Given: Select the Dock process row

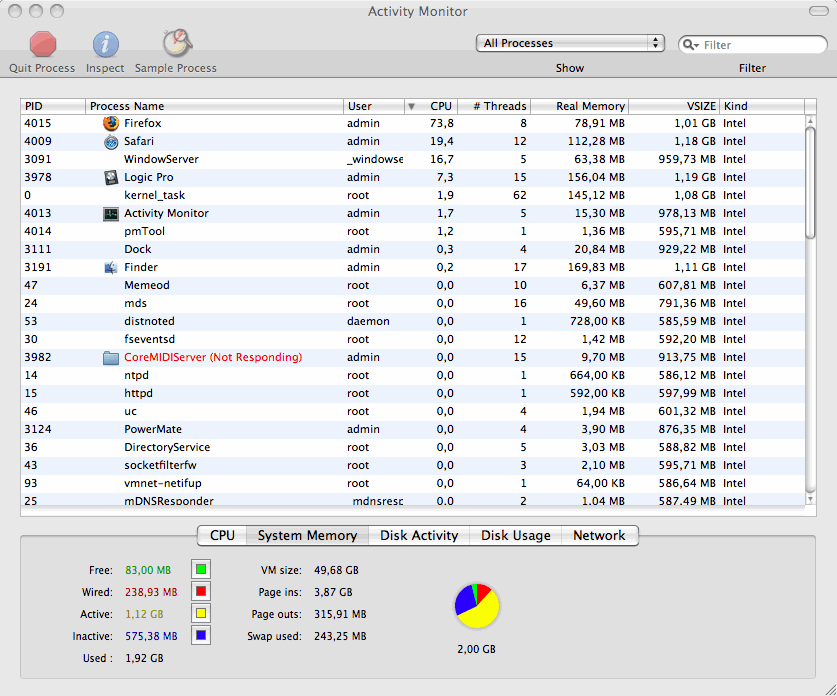Looking at the screenshot, I should point(413,249).
